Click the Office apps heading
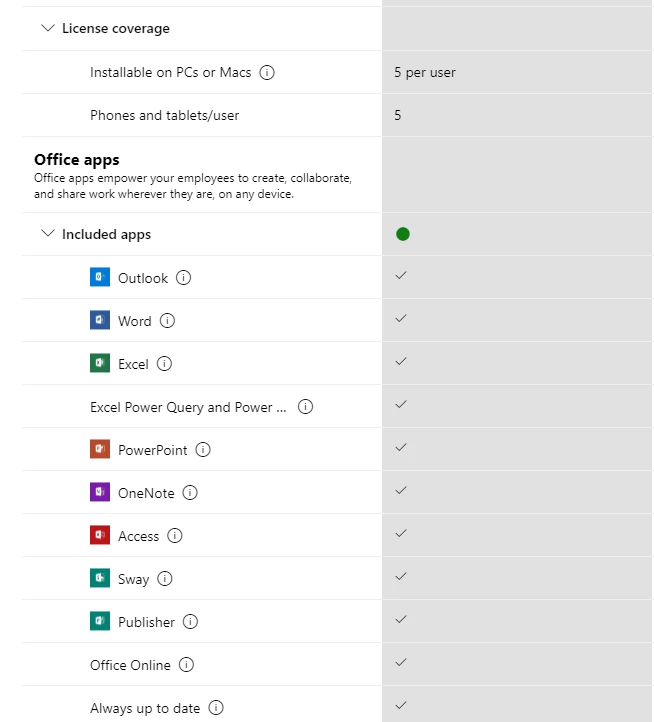Viewport: 654px width, 722px height. 76,160
